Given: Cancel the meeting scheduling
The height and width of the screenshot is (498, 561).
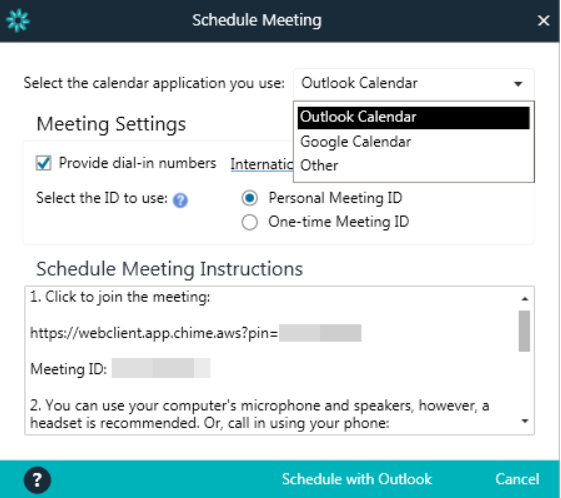Looking at the screenshot, I should [517, 479].
